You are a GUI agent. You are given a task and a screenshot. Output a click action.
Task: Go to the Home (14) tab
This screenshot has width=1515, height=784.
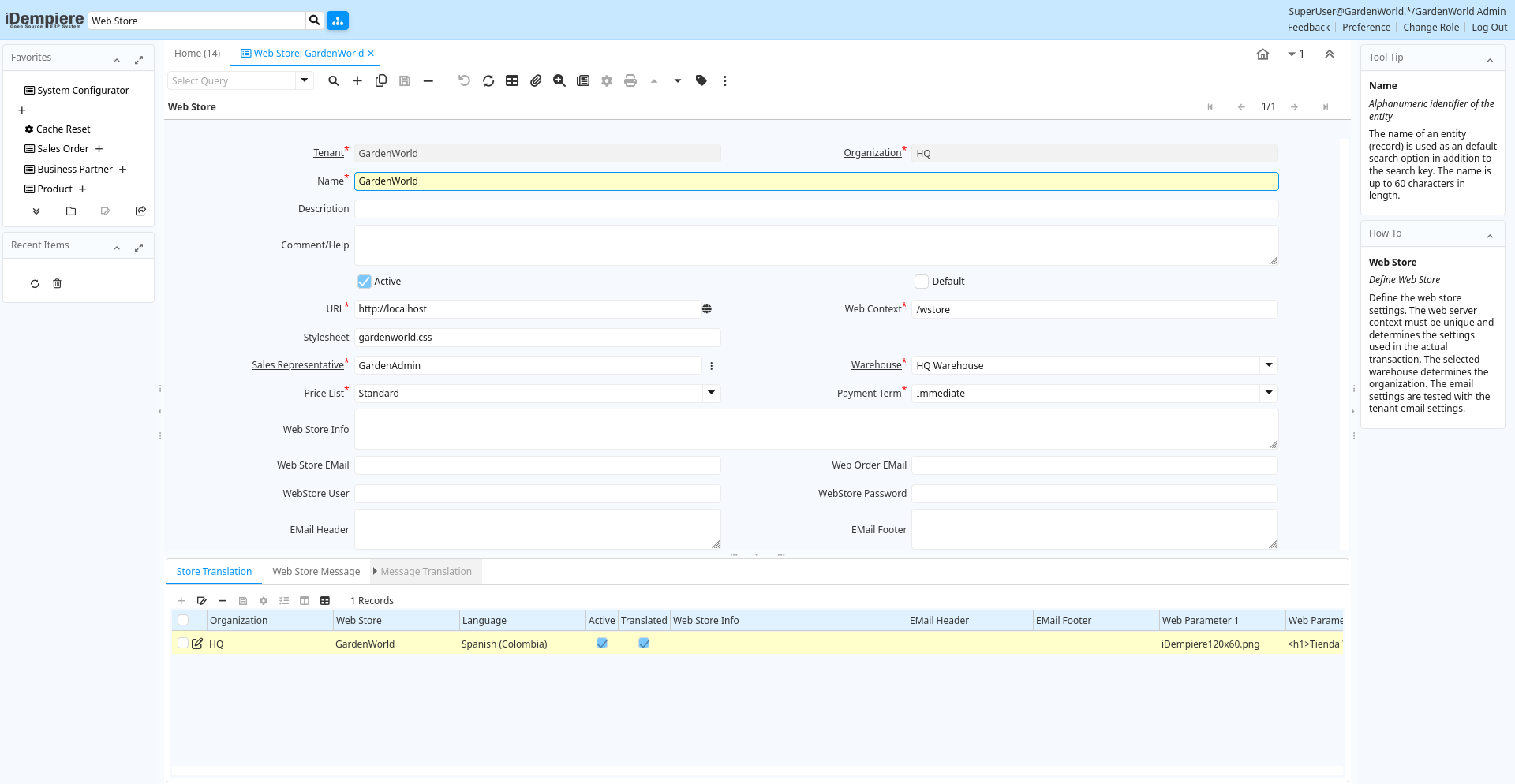[x=197, y=54]
